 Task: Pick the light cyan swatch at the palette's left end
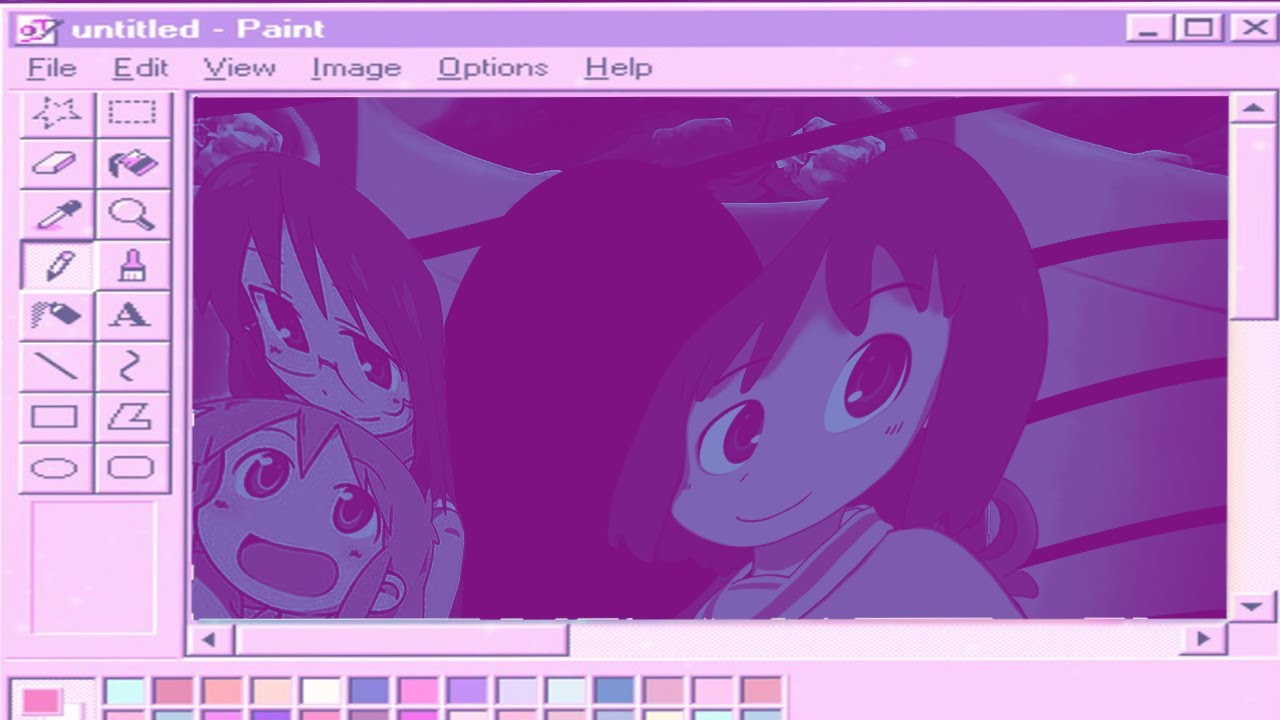coord(124,691)
